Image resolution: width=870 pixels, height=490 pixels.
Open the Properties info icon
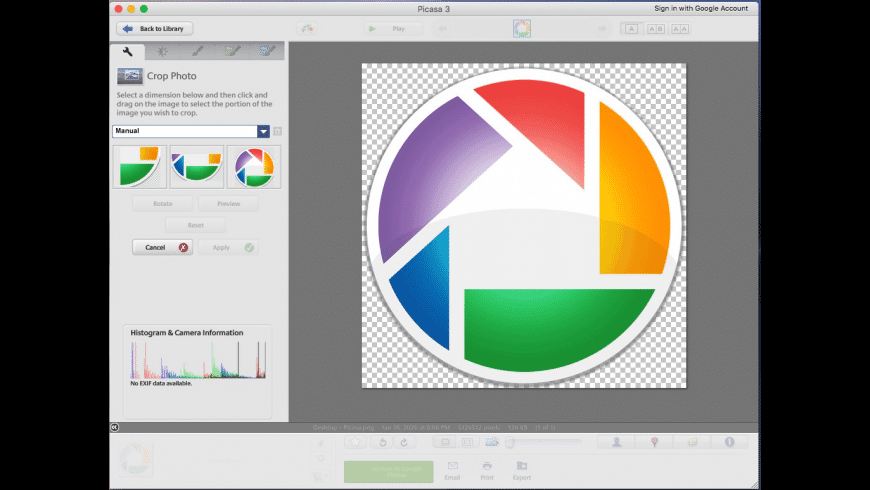tap(730, 442)
